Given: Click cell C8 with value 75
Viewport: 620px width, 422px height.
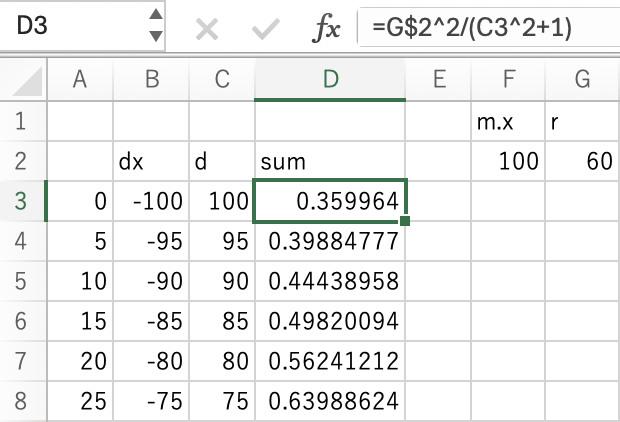Looking at the screenshot, I should pyautogui.click(x=222, y=401).
